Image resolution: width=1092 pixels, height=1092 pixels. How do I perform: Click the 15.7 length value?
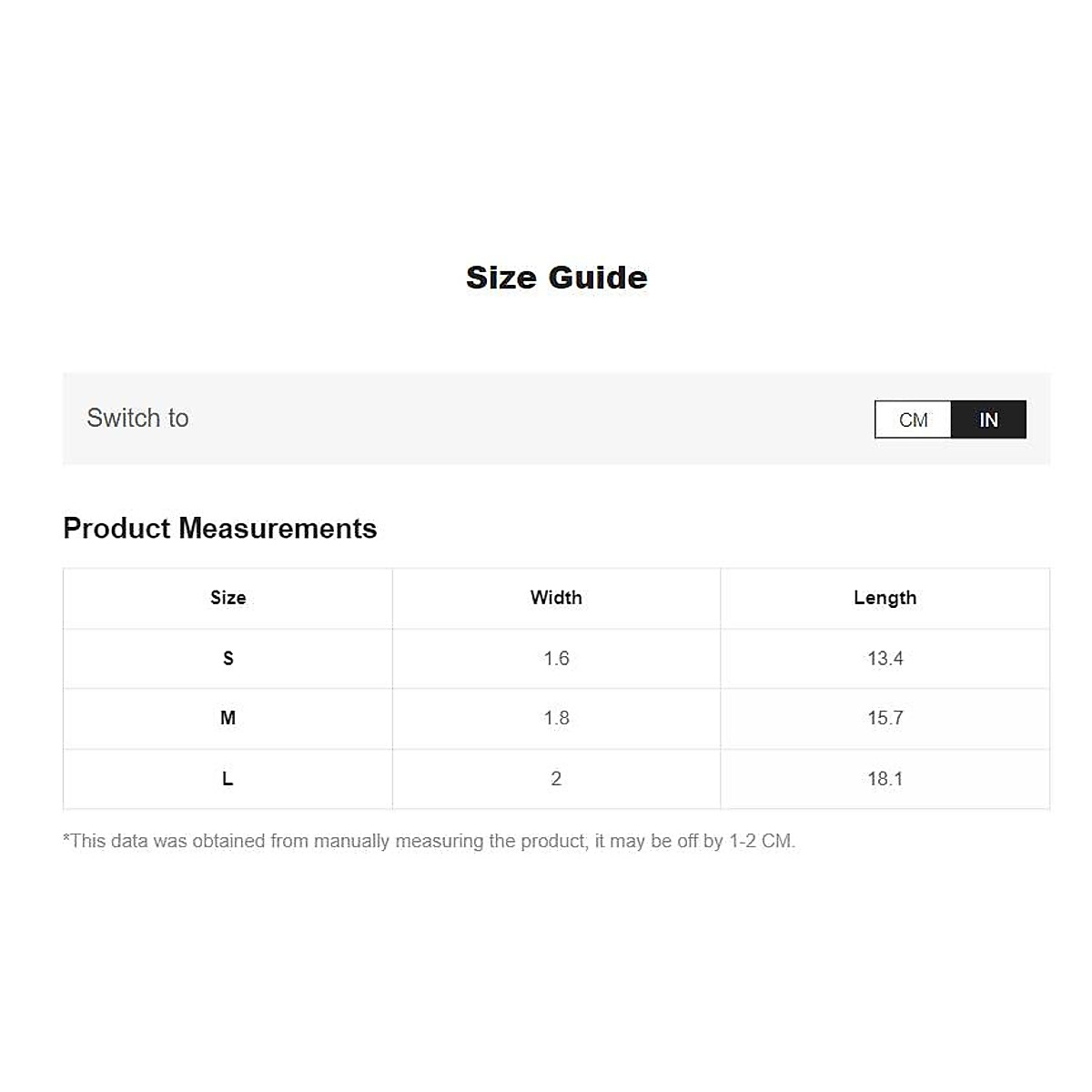click(885, 718)
